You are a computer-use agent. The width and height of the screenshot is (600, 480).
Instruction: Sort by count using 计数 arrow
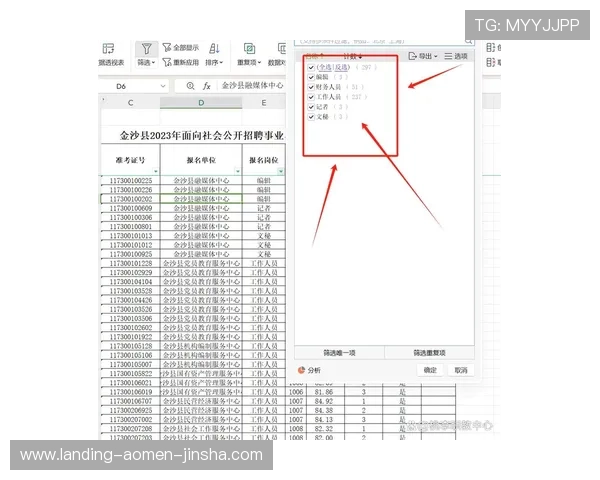pos(360,57)
